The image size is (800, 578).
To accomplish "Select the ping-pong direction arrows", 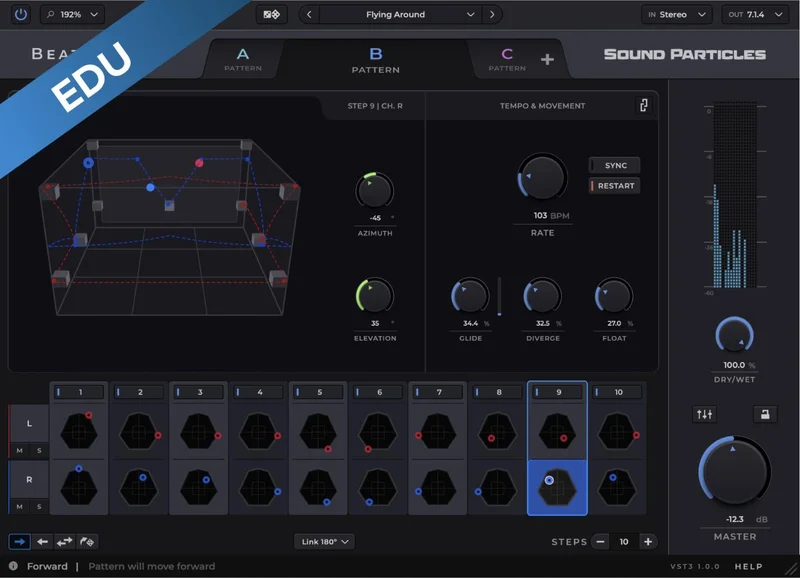I will [64, 542].
